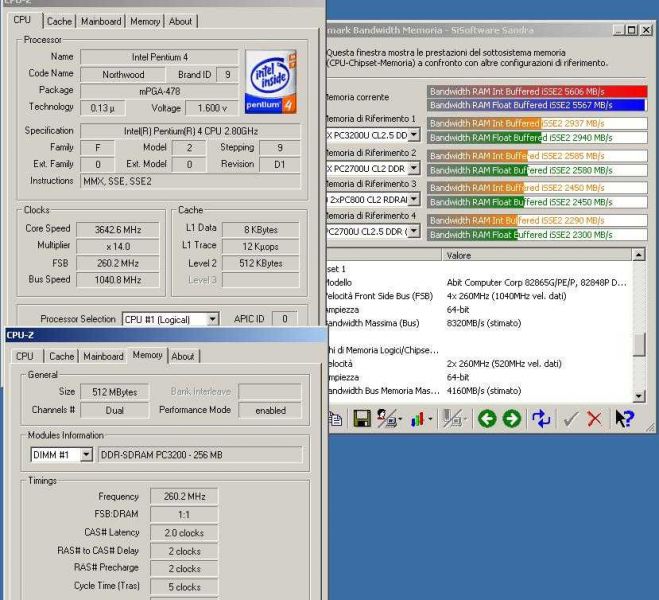Open About tab in lower CPU-Z window
The width and height of the screenshot is (659, 600).
[183, 356]
